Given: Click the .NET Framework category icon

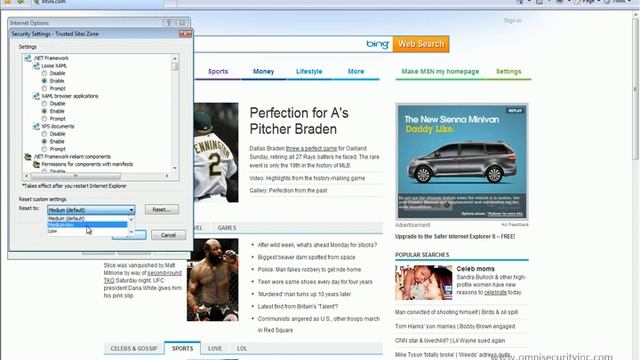Looking at the screenshot, I should tap(28, 58).
